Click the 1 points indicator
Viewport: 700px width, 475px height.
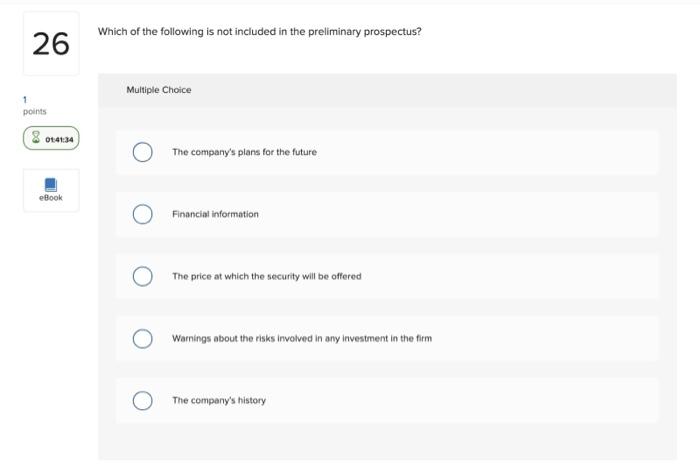click(x=26, y=100)
